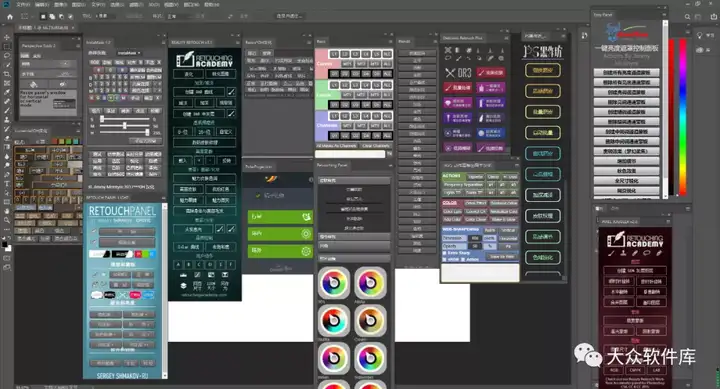Open Beauty Retouch panel menu

point(238,42)
